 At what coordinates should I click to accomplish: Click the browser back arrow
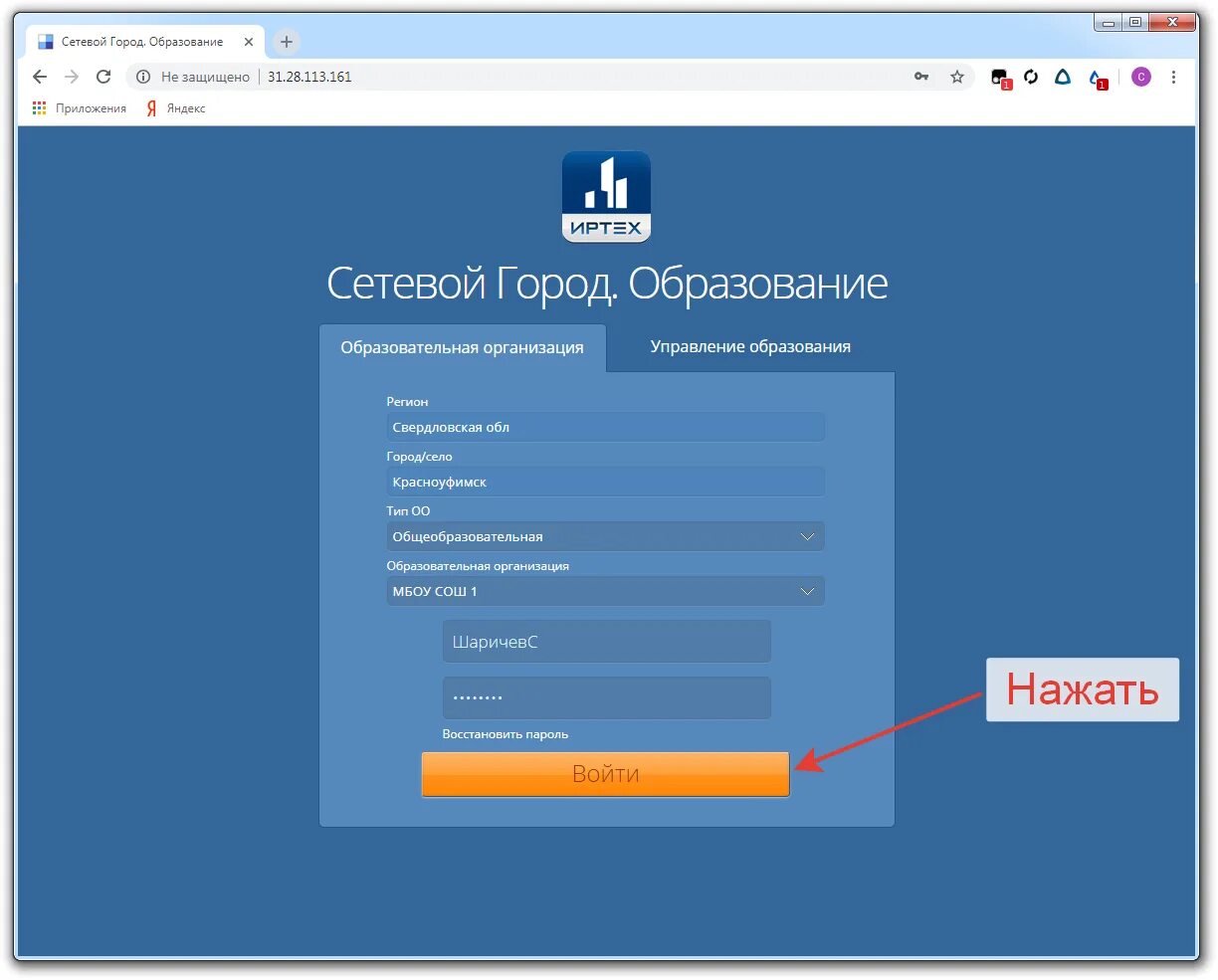[40, 77]
